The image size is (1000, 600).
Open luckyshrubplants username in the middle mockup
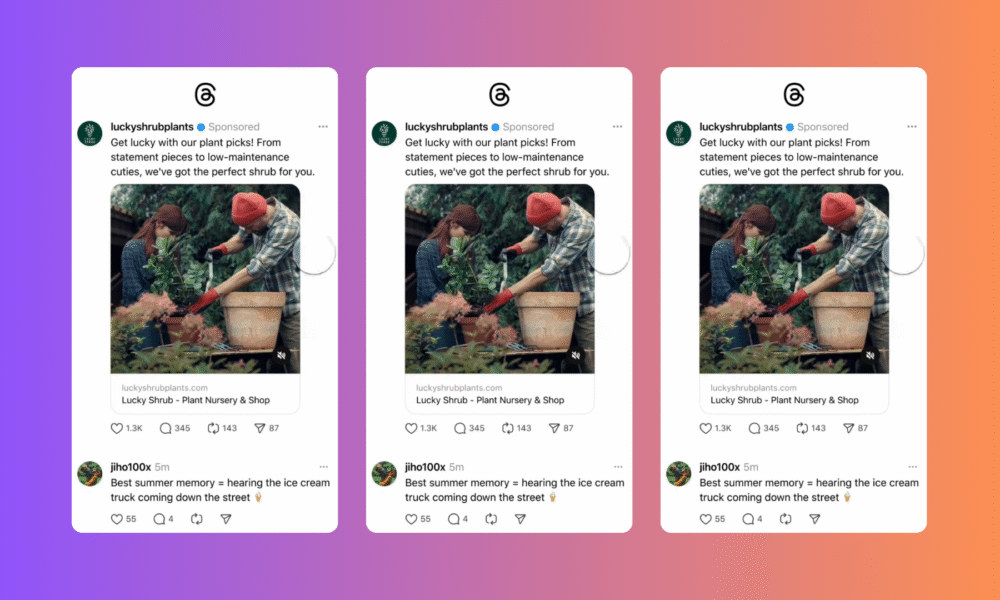[446, 127]
